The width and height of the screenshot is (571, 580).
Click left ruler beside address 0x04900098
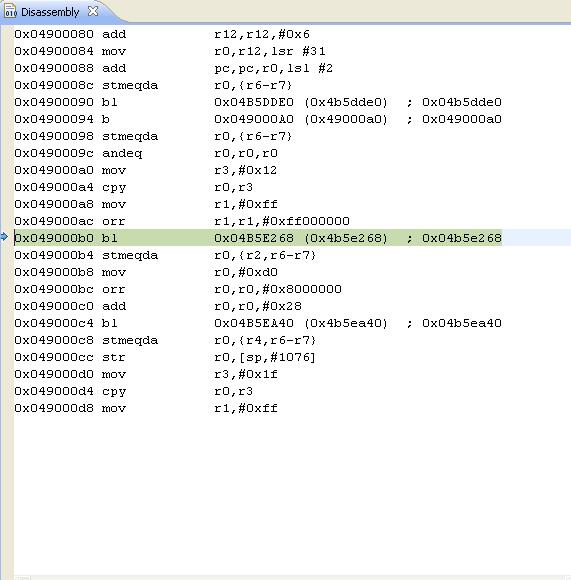[7, 136]
